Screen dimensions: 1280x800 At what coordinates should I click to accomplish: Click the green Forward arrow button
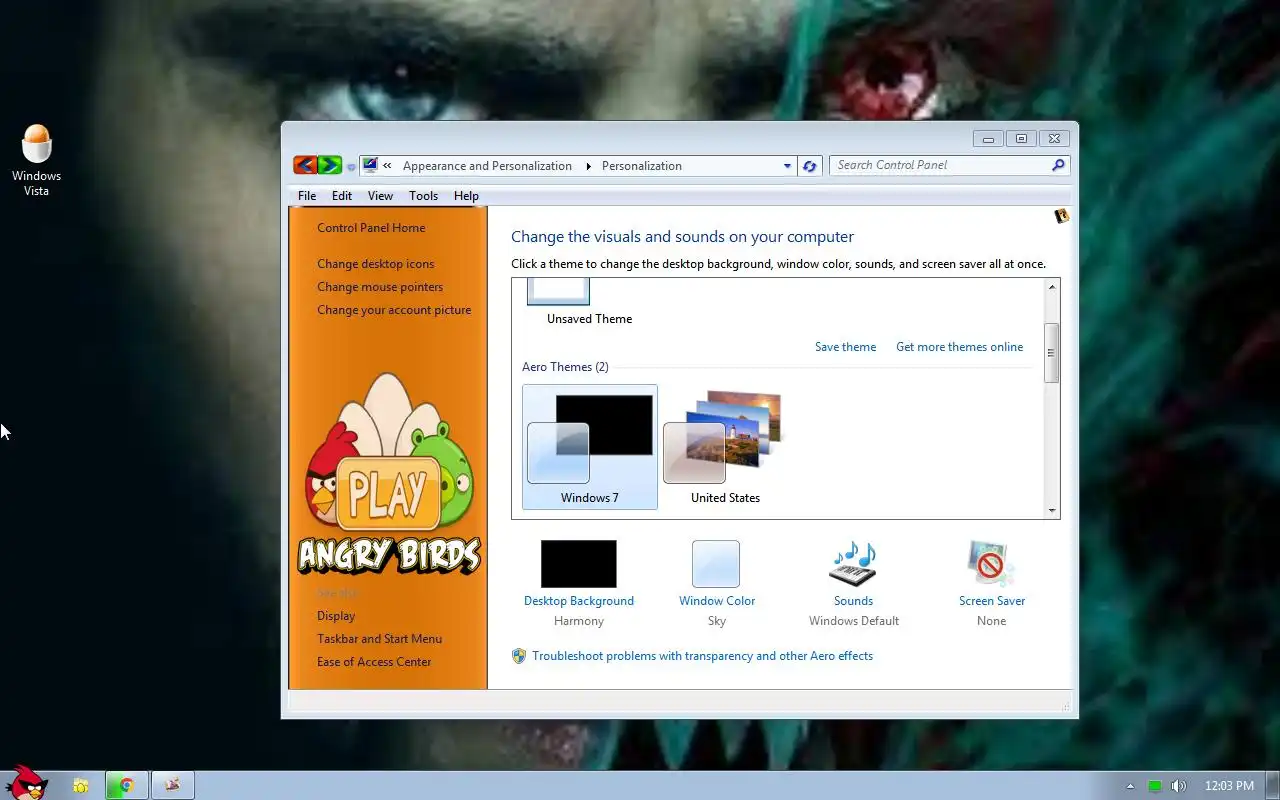tap(330, 166)
